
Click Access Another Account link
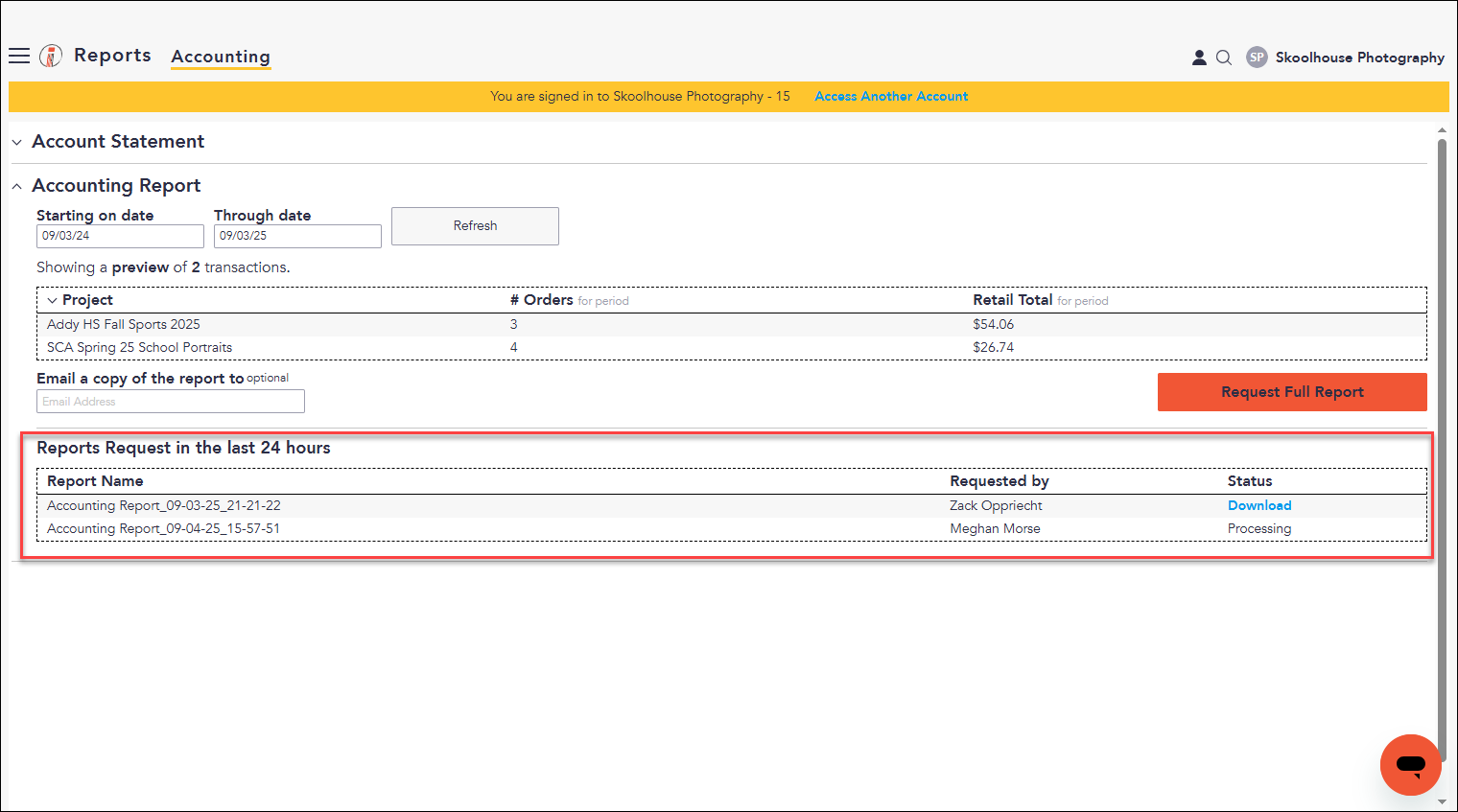point(891,97)
